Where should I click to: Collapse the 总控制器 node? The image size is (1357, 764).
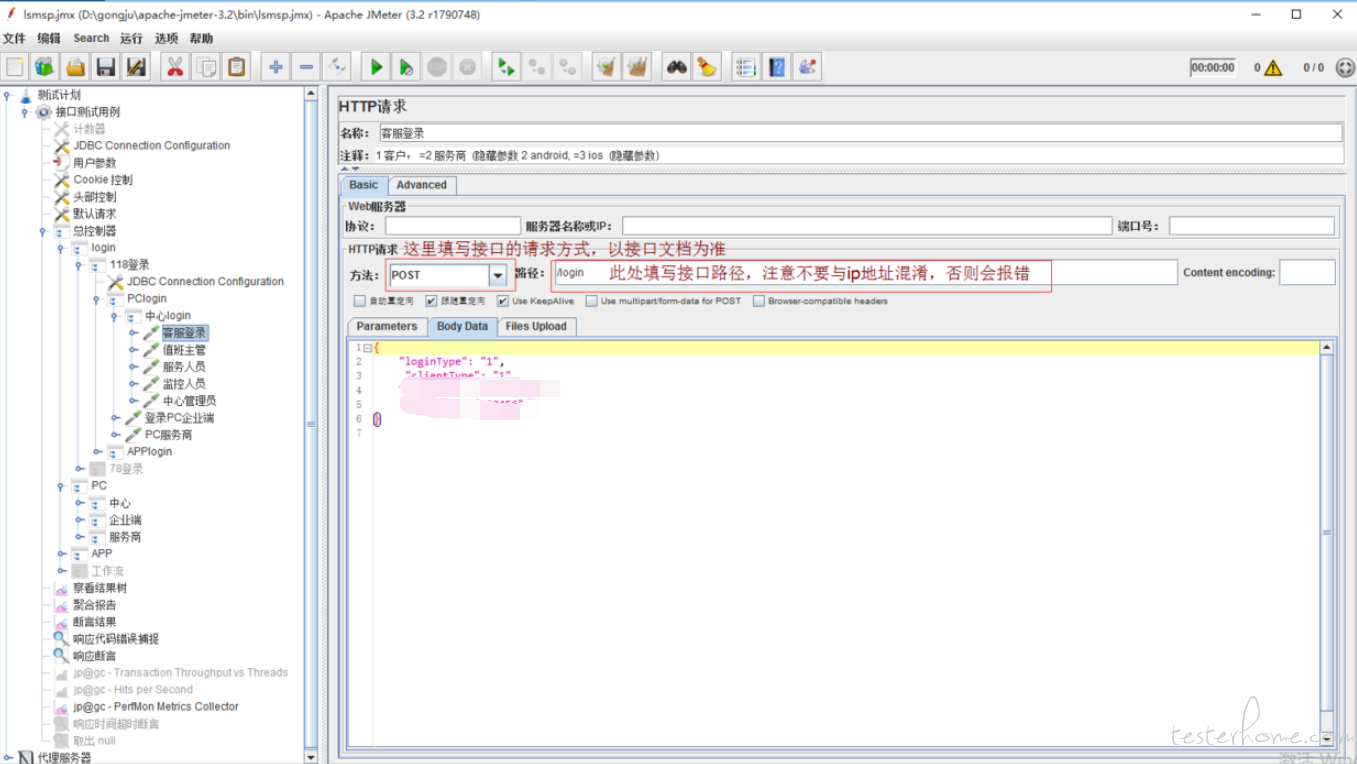click(x=43, y=231)
